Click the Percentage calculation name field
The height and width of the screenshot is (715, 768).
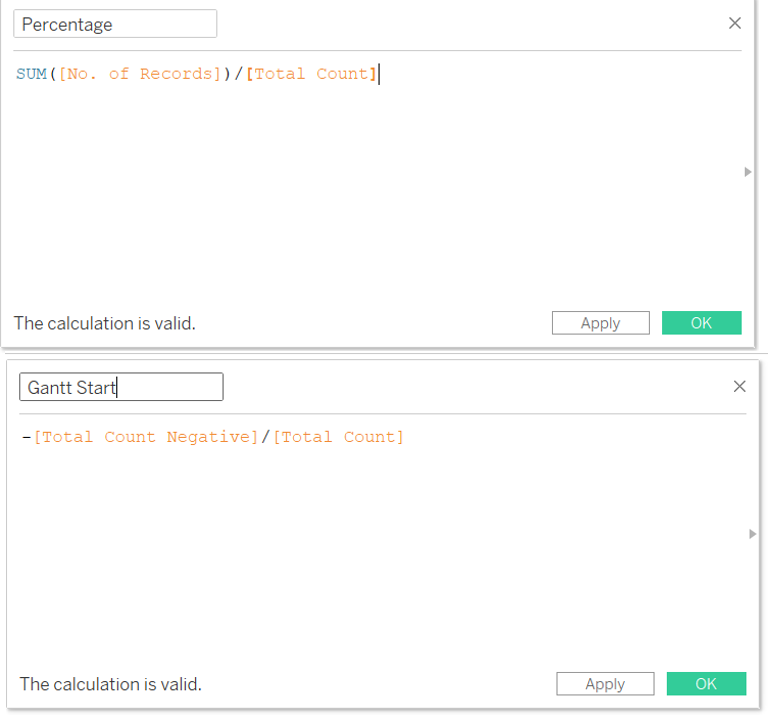(x=115, y=24)
